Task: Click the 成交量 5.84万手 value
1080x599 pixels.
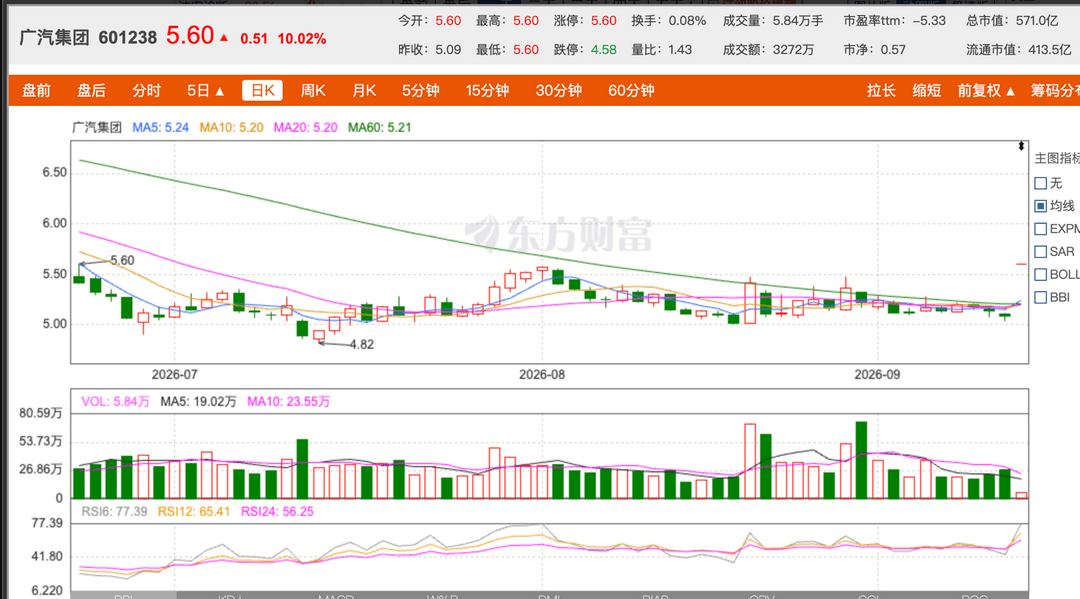Action: (x=798, y=21)
